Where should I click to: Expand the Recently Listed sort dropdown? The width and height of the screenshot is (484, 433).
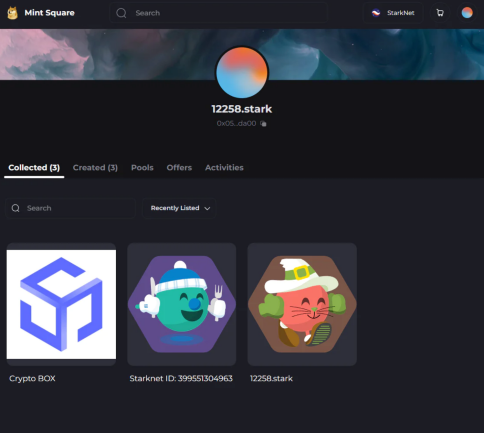[179, 208]
